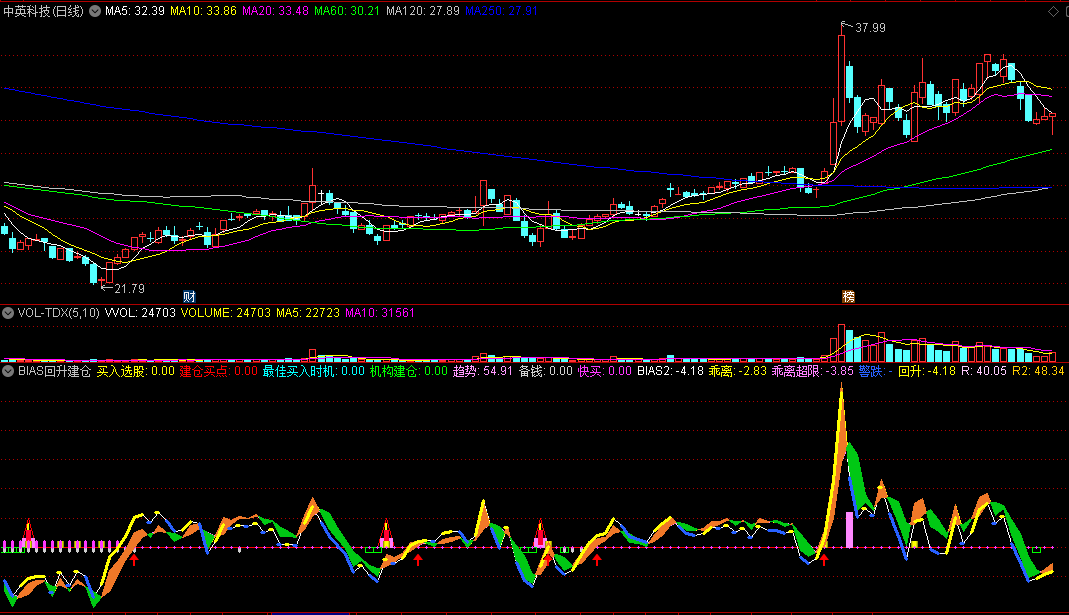Click the 趋势: 54.91 label
This screenshot has height=615, width=1069.
click(483, 371)
